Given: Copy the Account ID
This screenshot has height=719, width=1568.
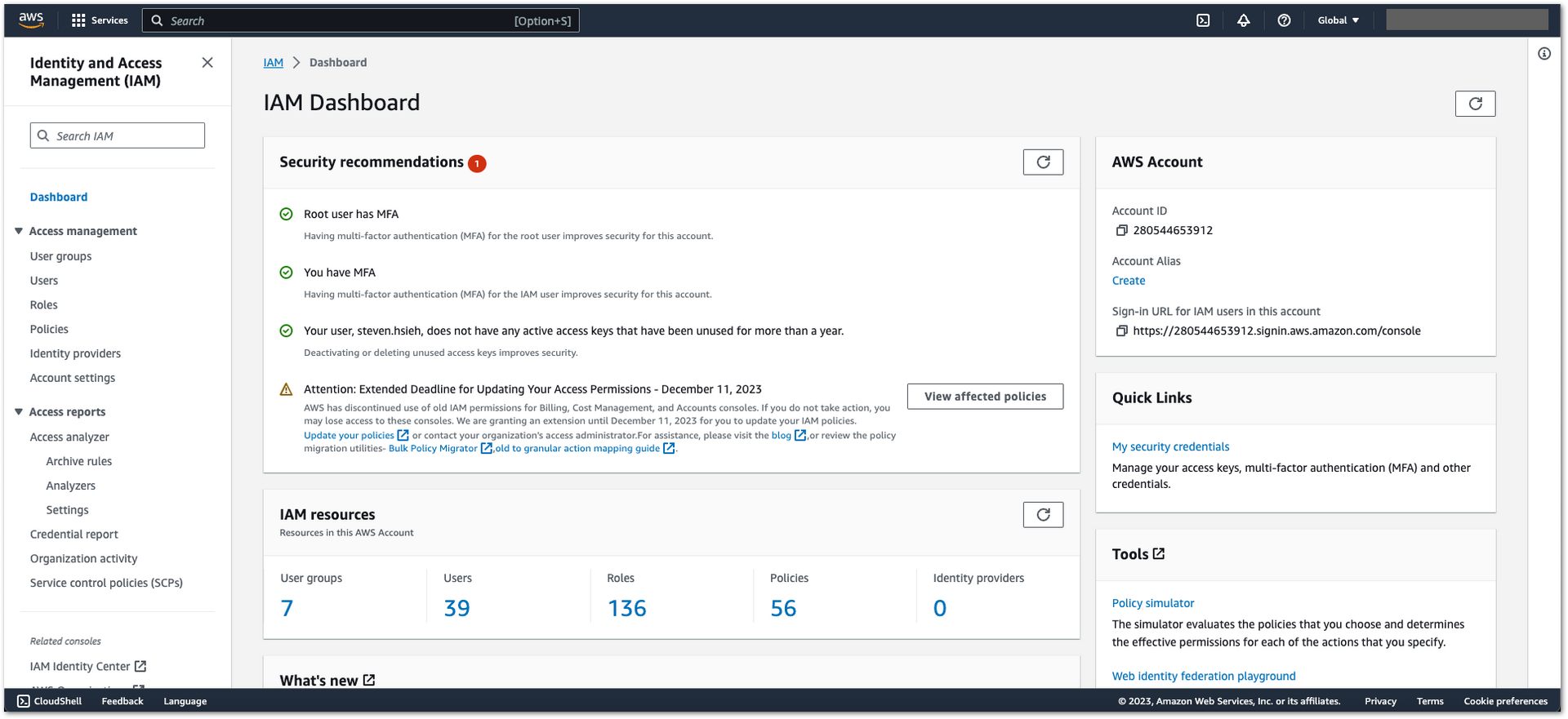Looking at the screenshot, I should click(1121, 231).
